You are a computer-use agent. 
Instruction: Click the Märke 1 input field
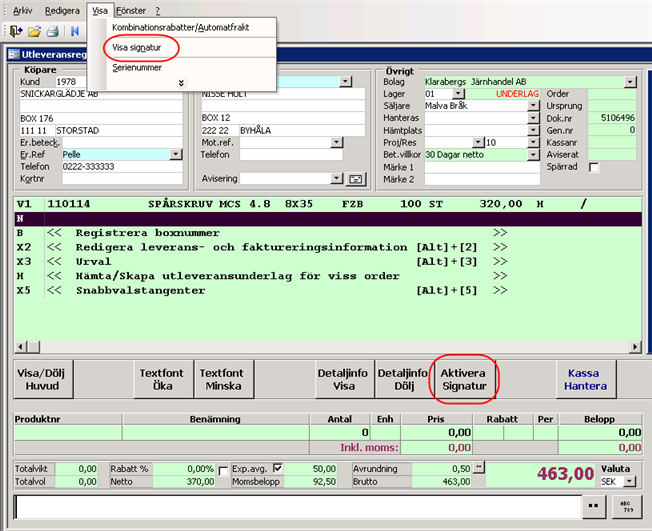[482, 167]
